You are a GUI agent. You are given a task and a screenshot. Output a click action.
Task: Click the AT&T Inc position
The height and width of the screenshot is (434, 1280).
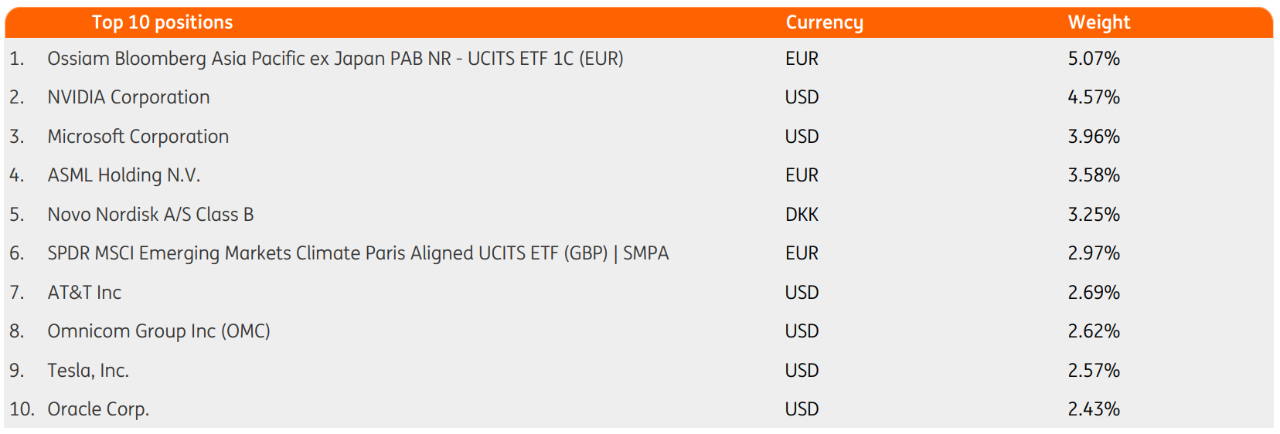(85, 293)
